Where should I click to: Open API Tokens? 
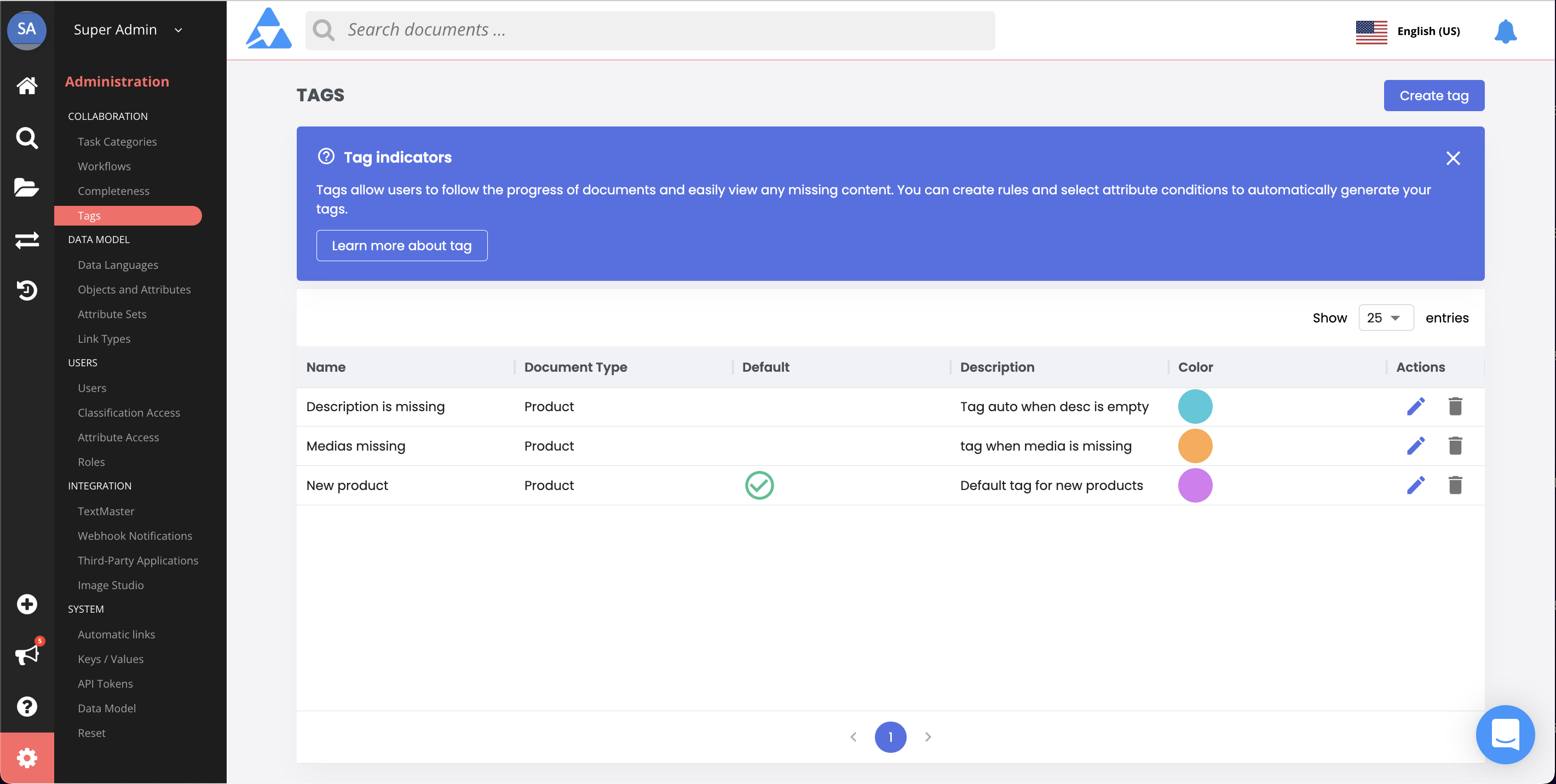(105, 684)
